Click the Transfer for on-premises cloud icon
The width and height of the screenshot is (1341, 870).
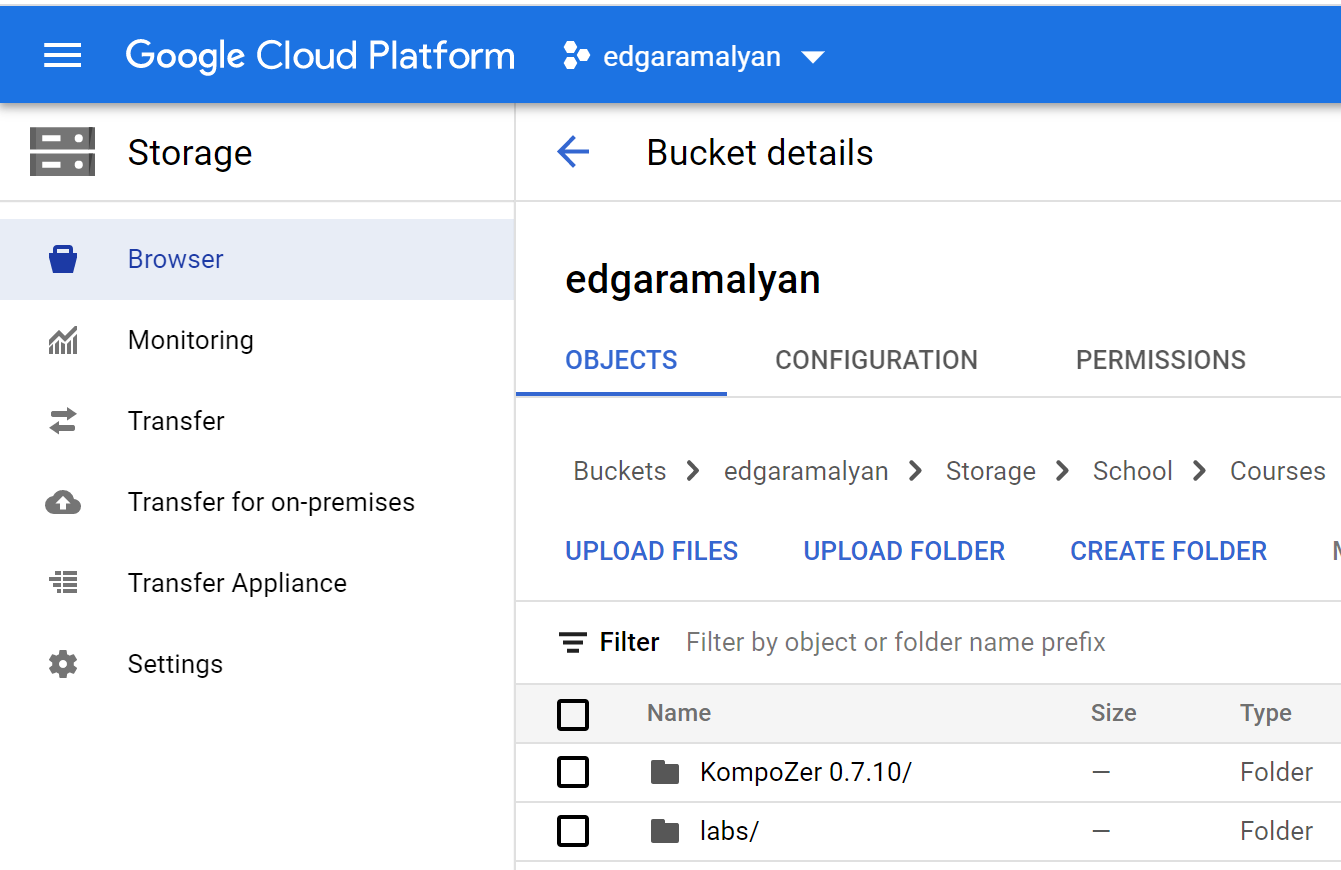63,502
